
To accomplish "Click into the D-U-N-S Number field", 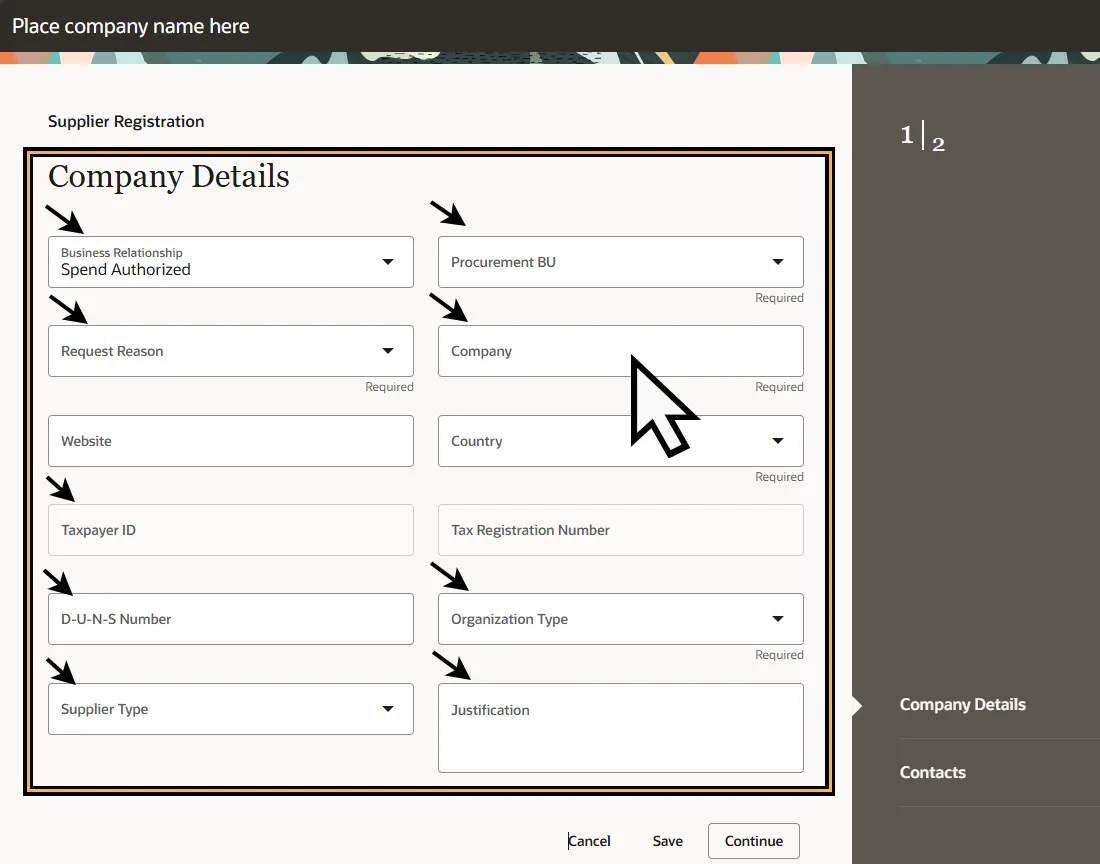I will tap(230, 619).
